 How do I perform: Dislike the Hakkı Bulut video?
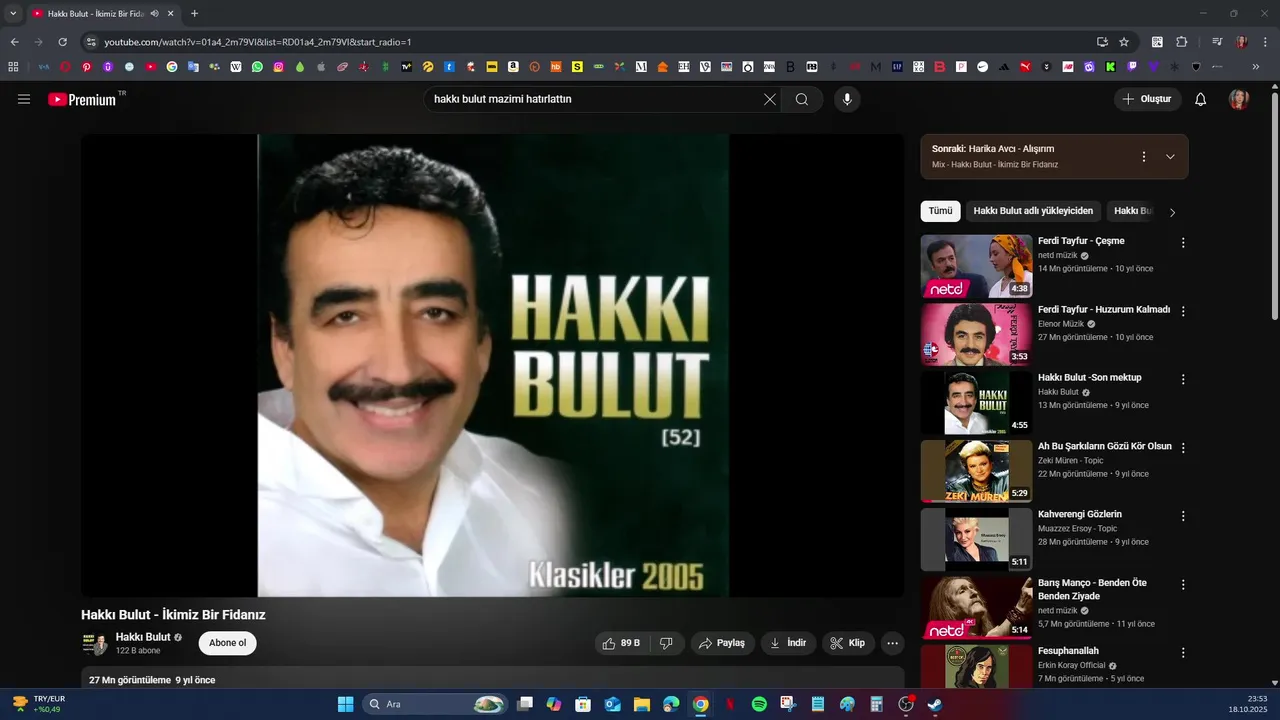tap(667, 643)
